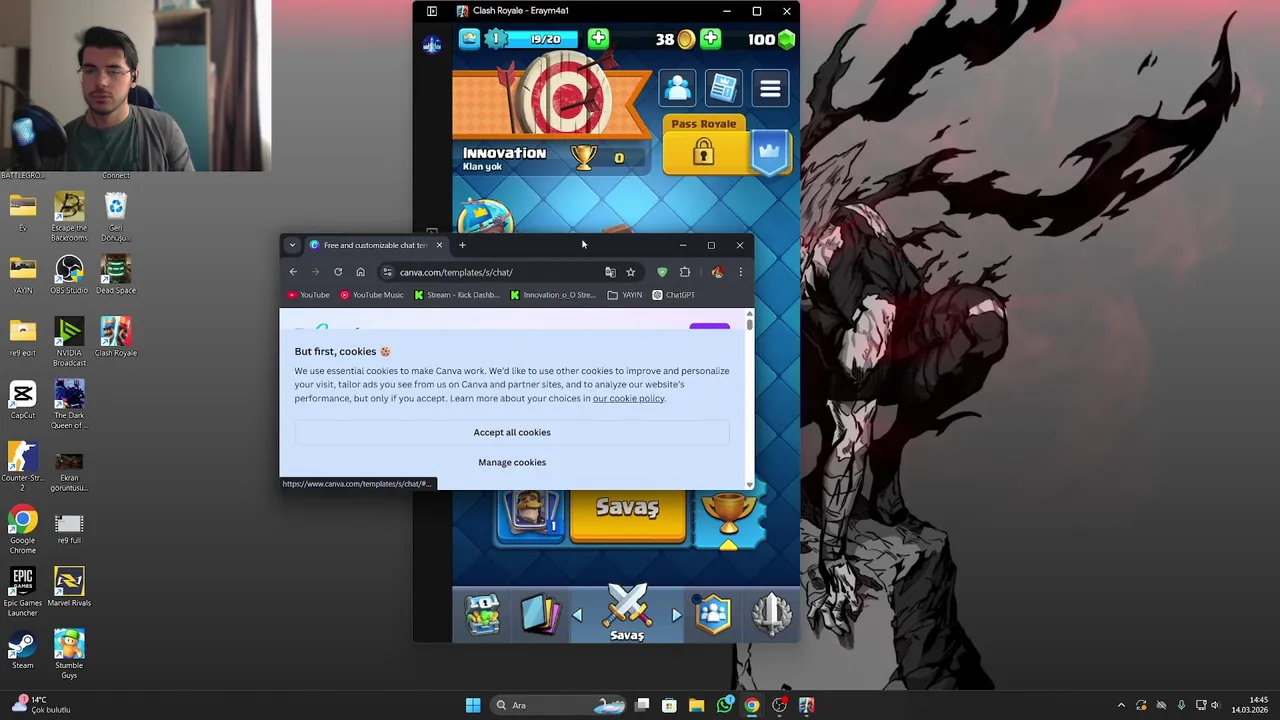The width and height of the screenshot is (1280, 720).
Task: Show hidden system tray icons
Action: pos(1121,706)
